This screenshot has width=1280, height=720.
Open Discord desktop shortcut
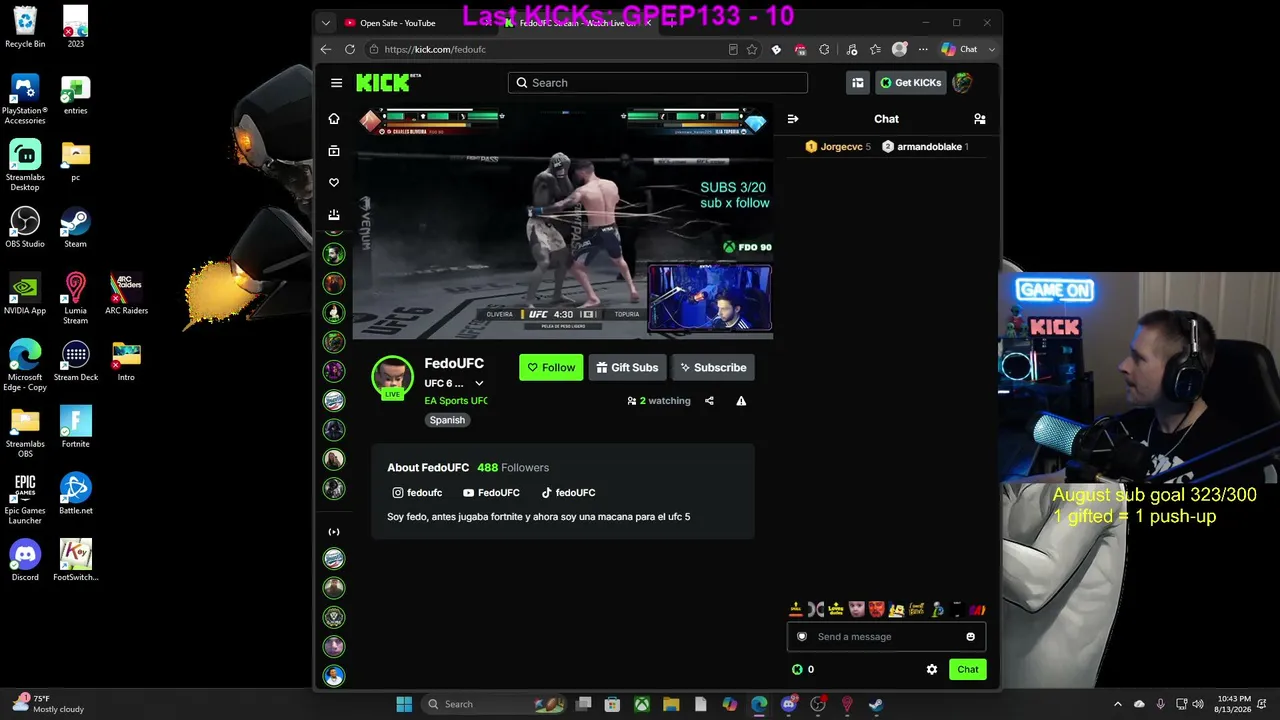(x=25, y=560)
